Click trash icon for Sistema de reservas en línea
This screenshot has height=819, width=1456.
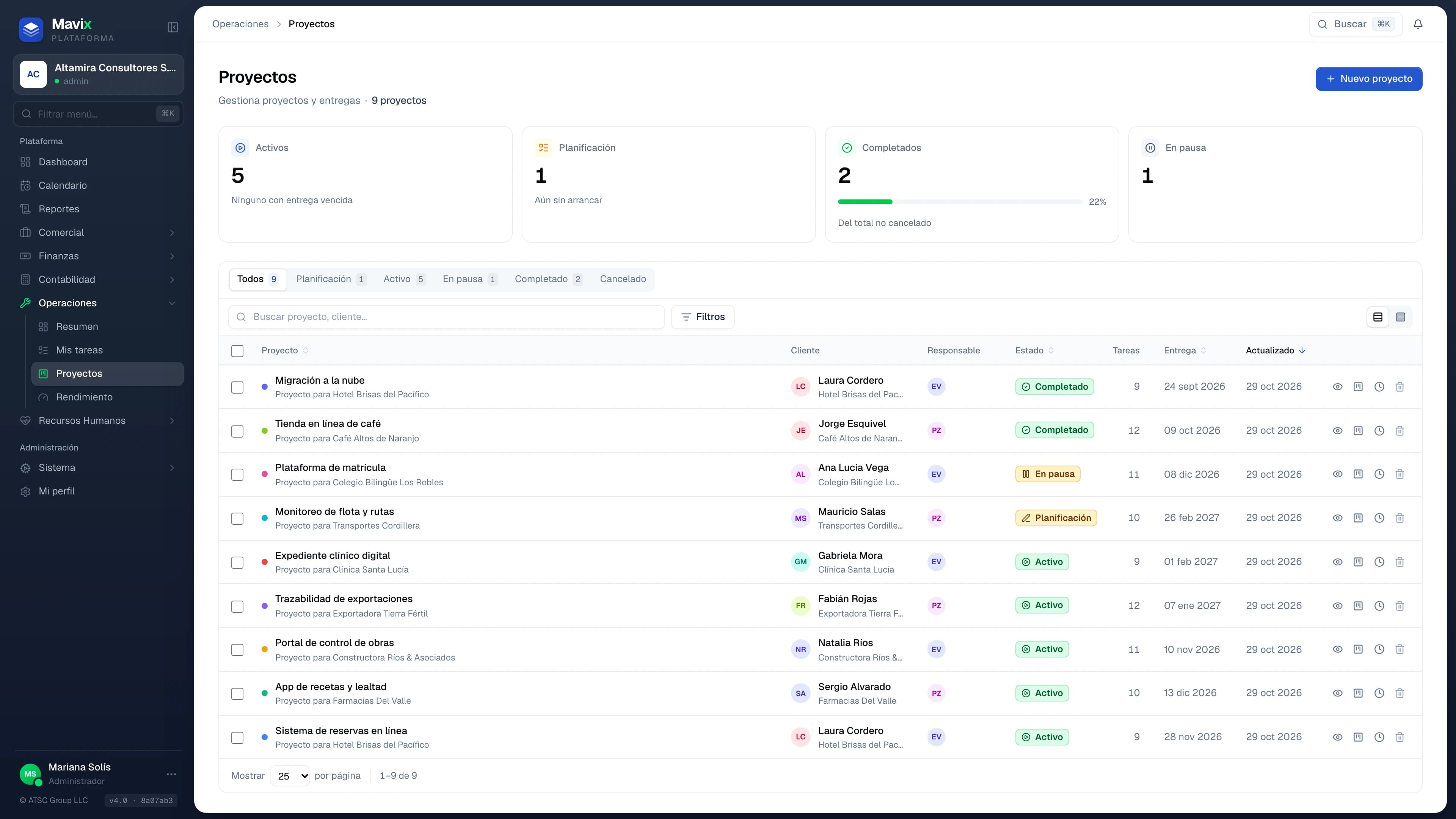(x=1400, y=737)
